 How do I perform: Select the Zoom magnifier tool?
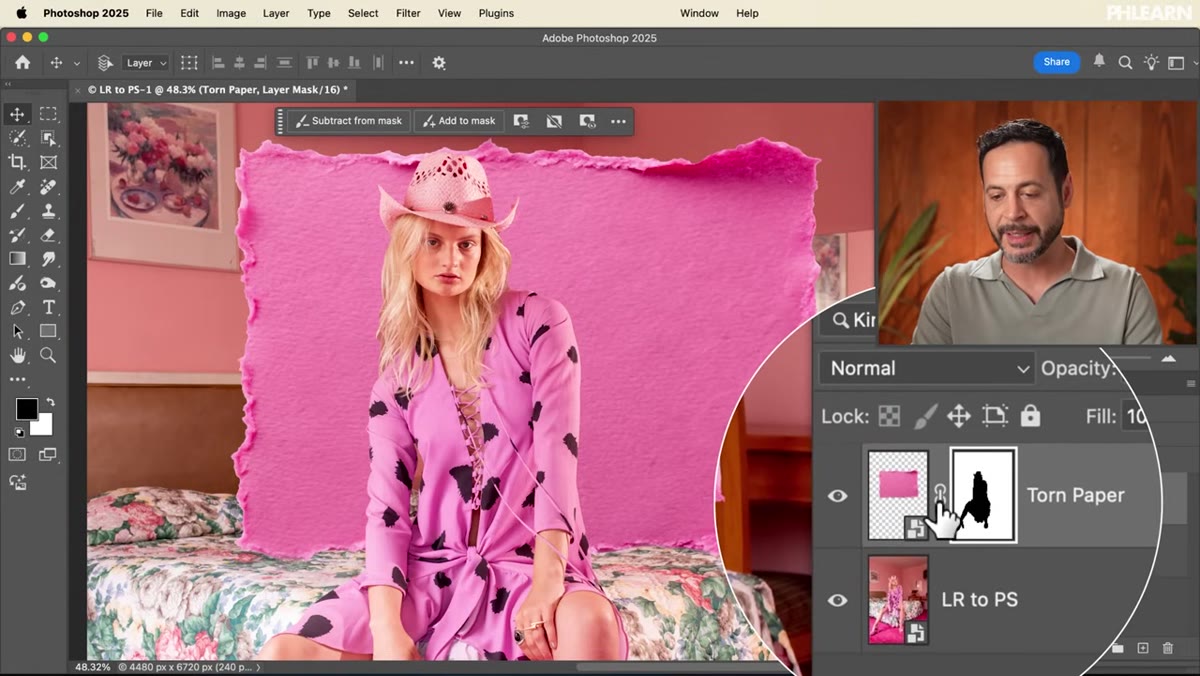(48, 355)
